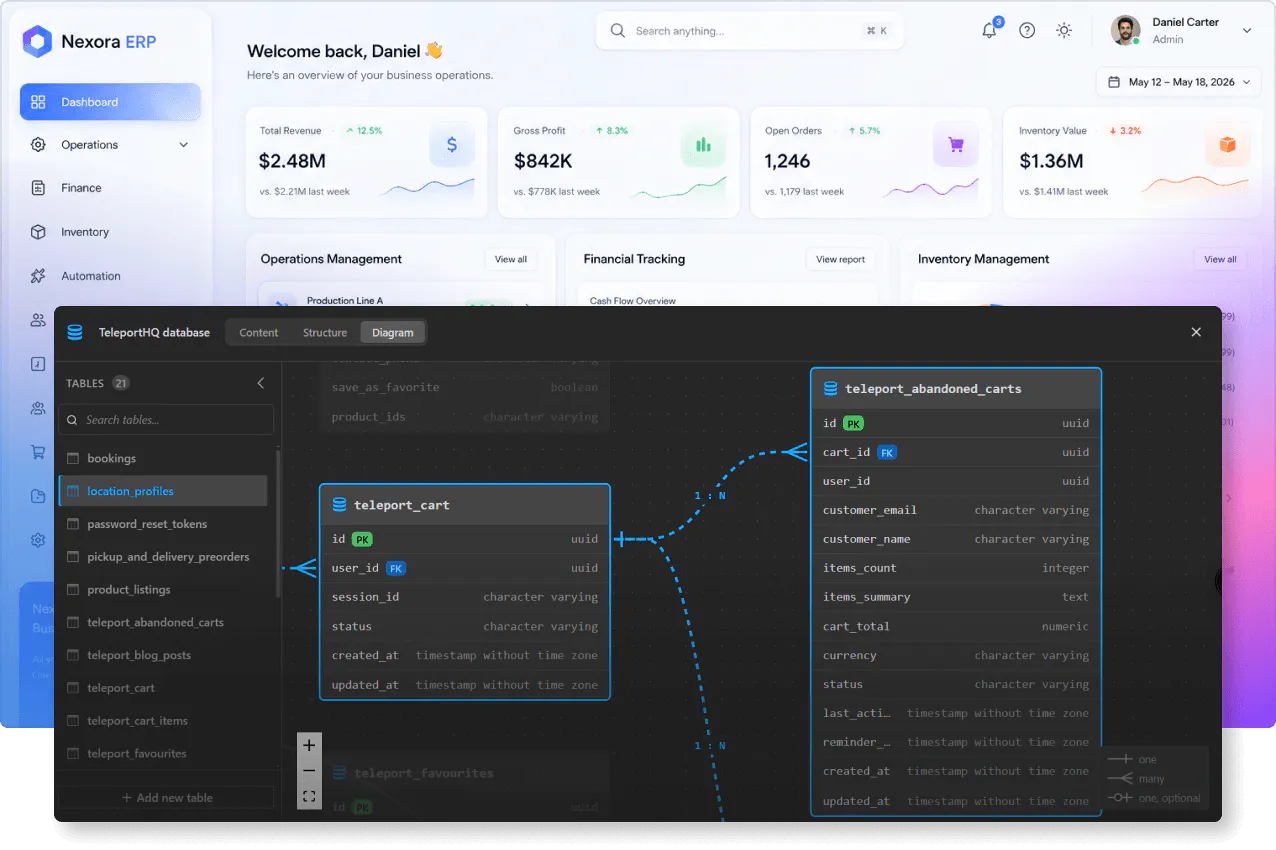Open the May 12 – May 18 date range picker
This screenshot has height=850, width=1276.
[1179, 82]
